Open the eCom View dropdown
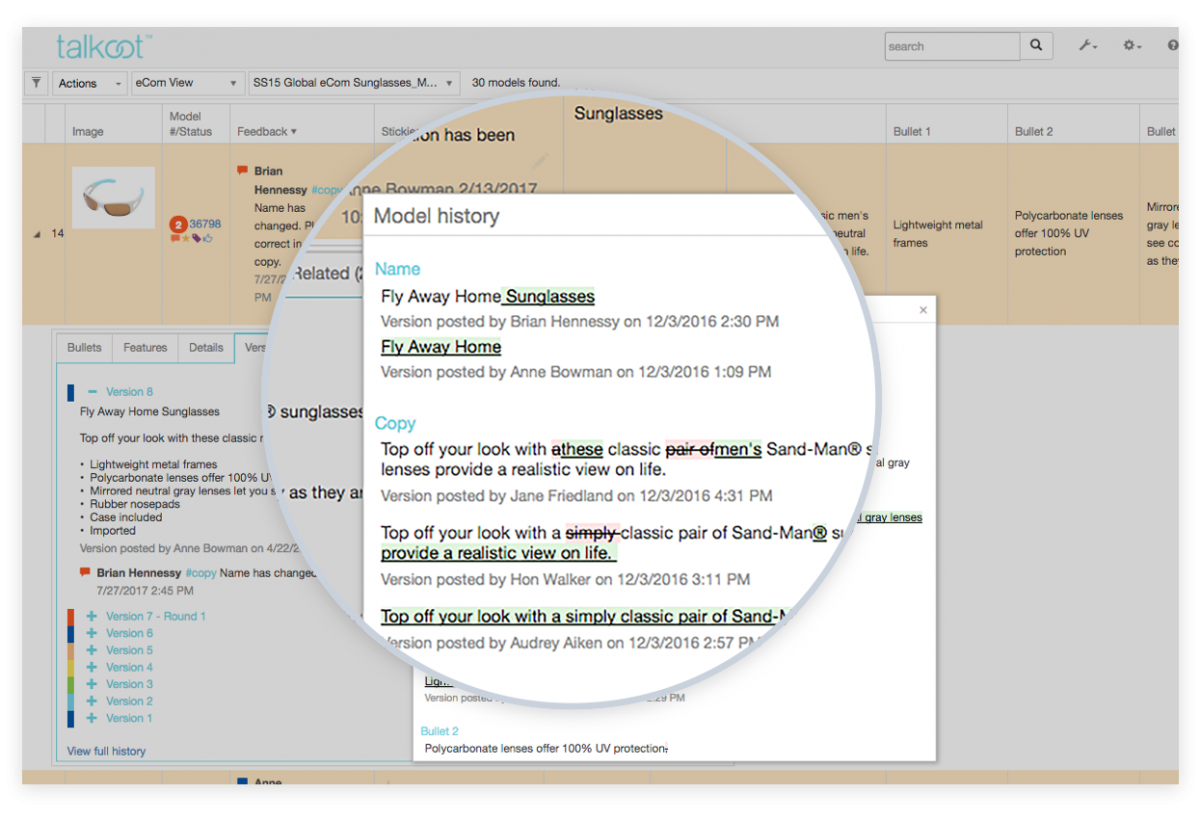This screenshot has width=1200, height=820. coord(188,83)
